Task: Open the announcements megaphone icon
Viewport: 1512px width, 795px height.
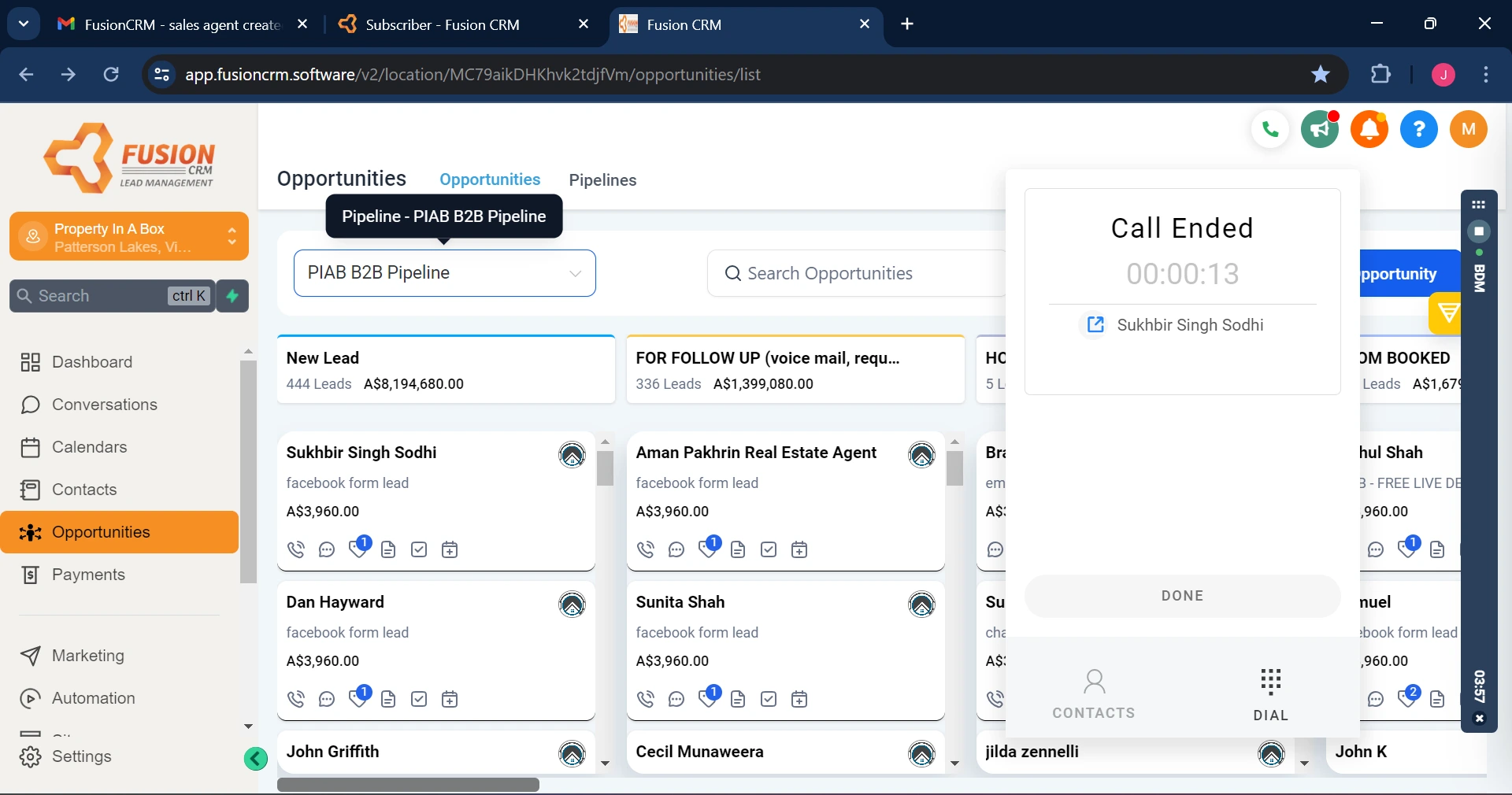Action: tap(1320, 129)
